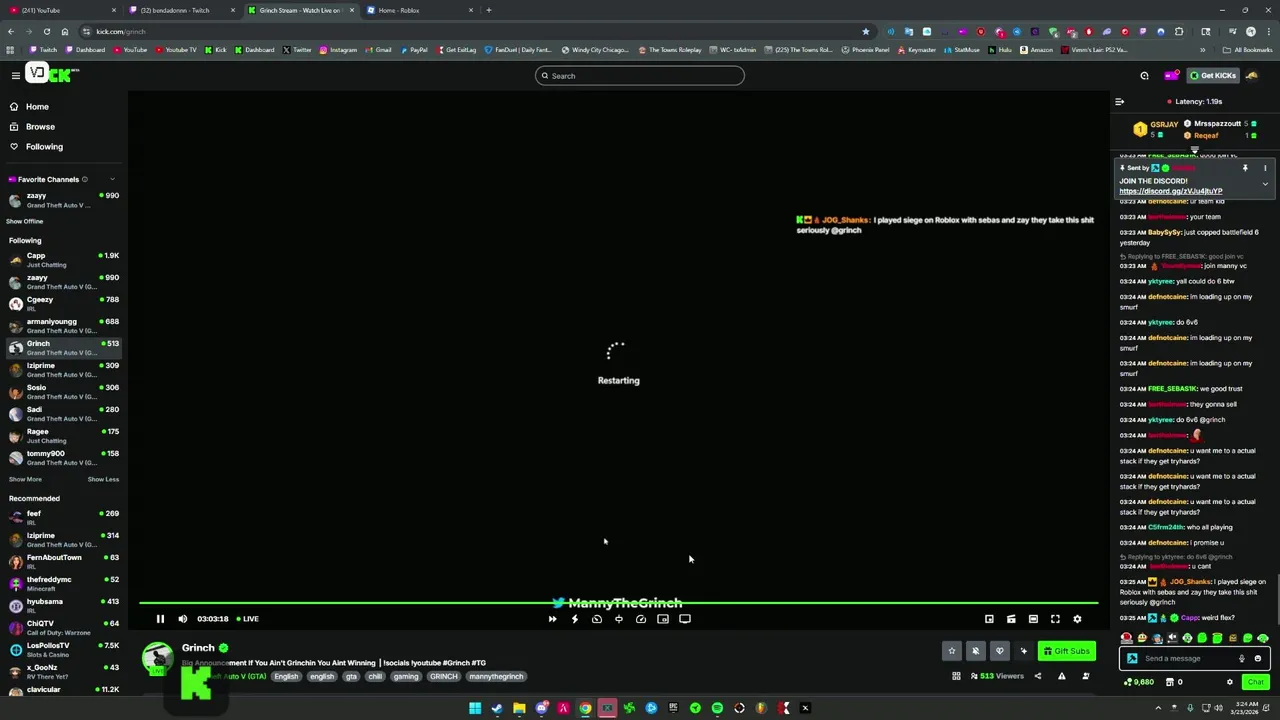1280x720 pixels.
Task: Open video player settings gear
Action: (1077, 619)
